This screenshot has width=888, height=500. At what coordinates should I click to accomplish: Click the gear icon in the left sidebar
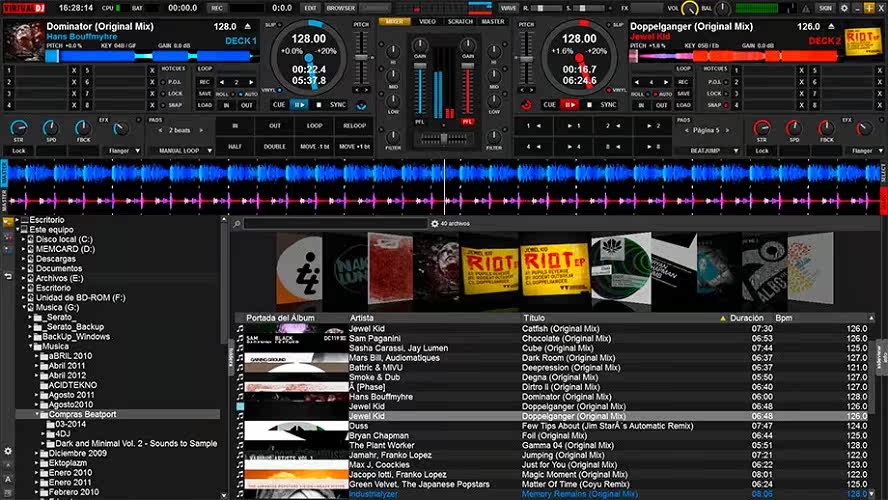pyautogui.click(x=8, y=451)
